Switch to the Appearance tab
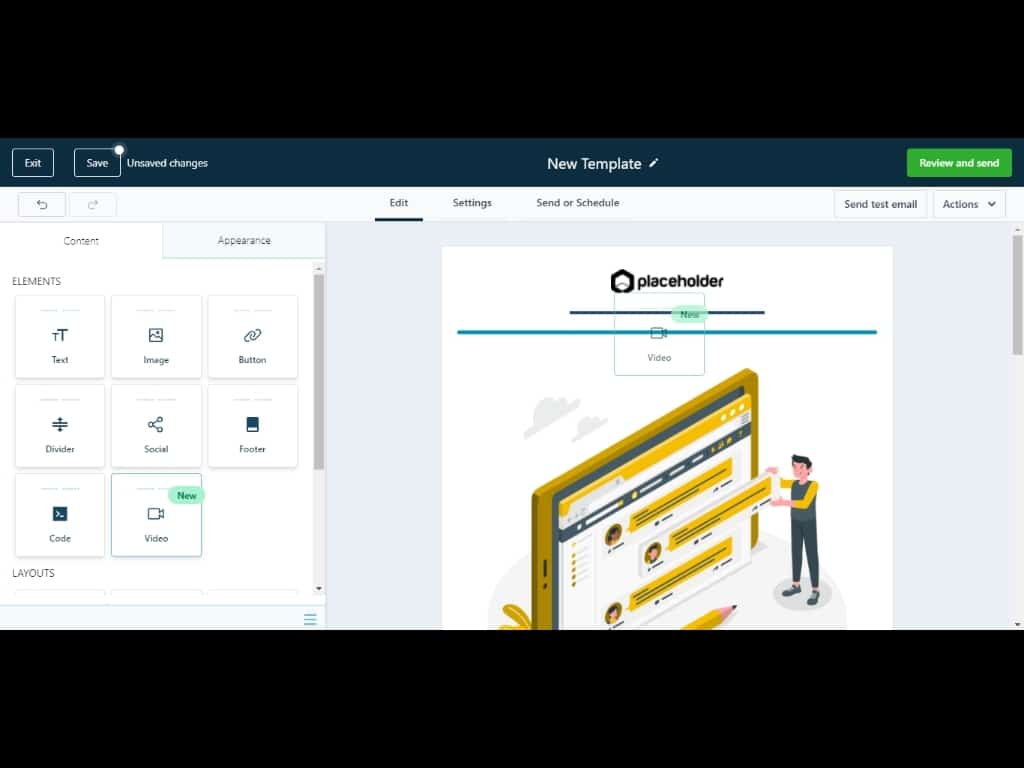The image size is (1024, 768). click(x=244, y=241)
